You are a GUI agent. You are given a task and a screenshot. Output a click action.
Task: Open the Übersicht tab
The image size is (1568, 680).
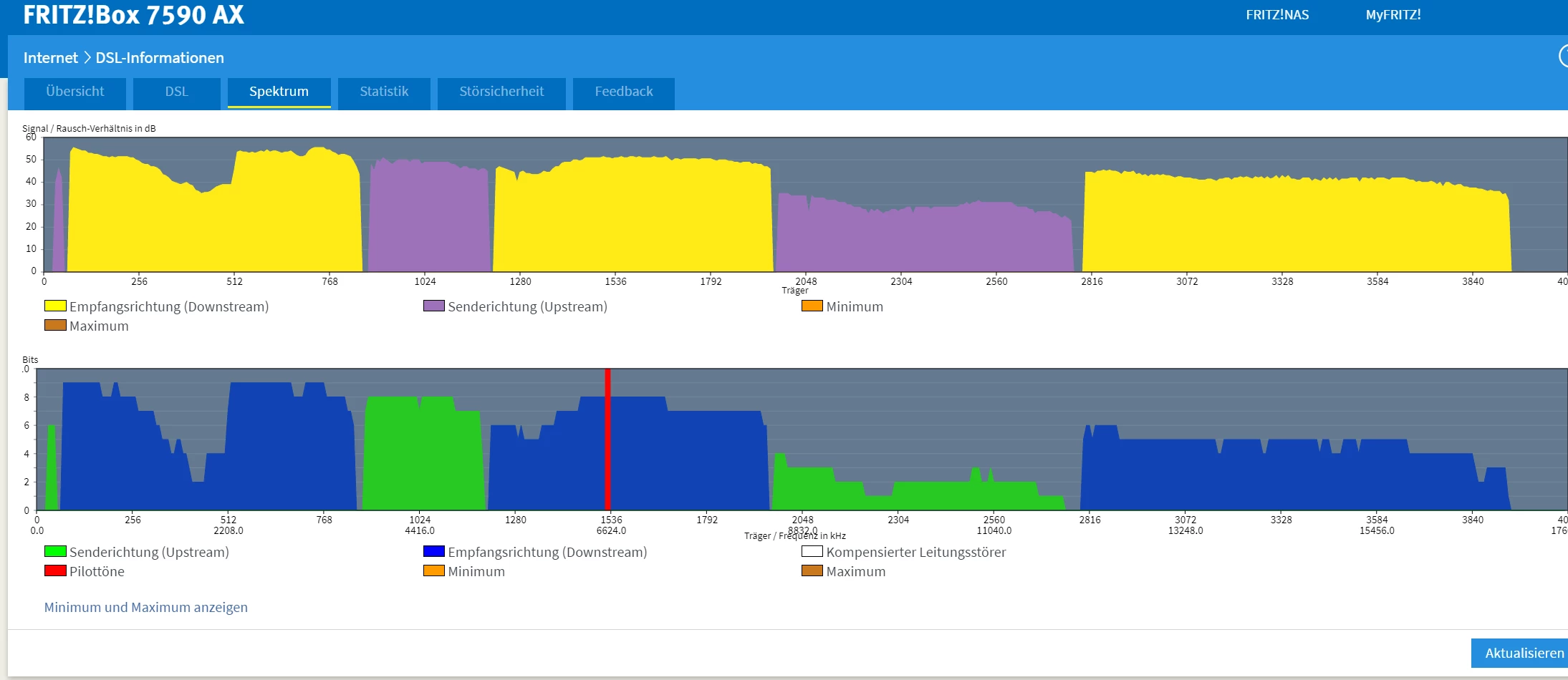(75, 92)
